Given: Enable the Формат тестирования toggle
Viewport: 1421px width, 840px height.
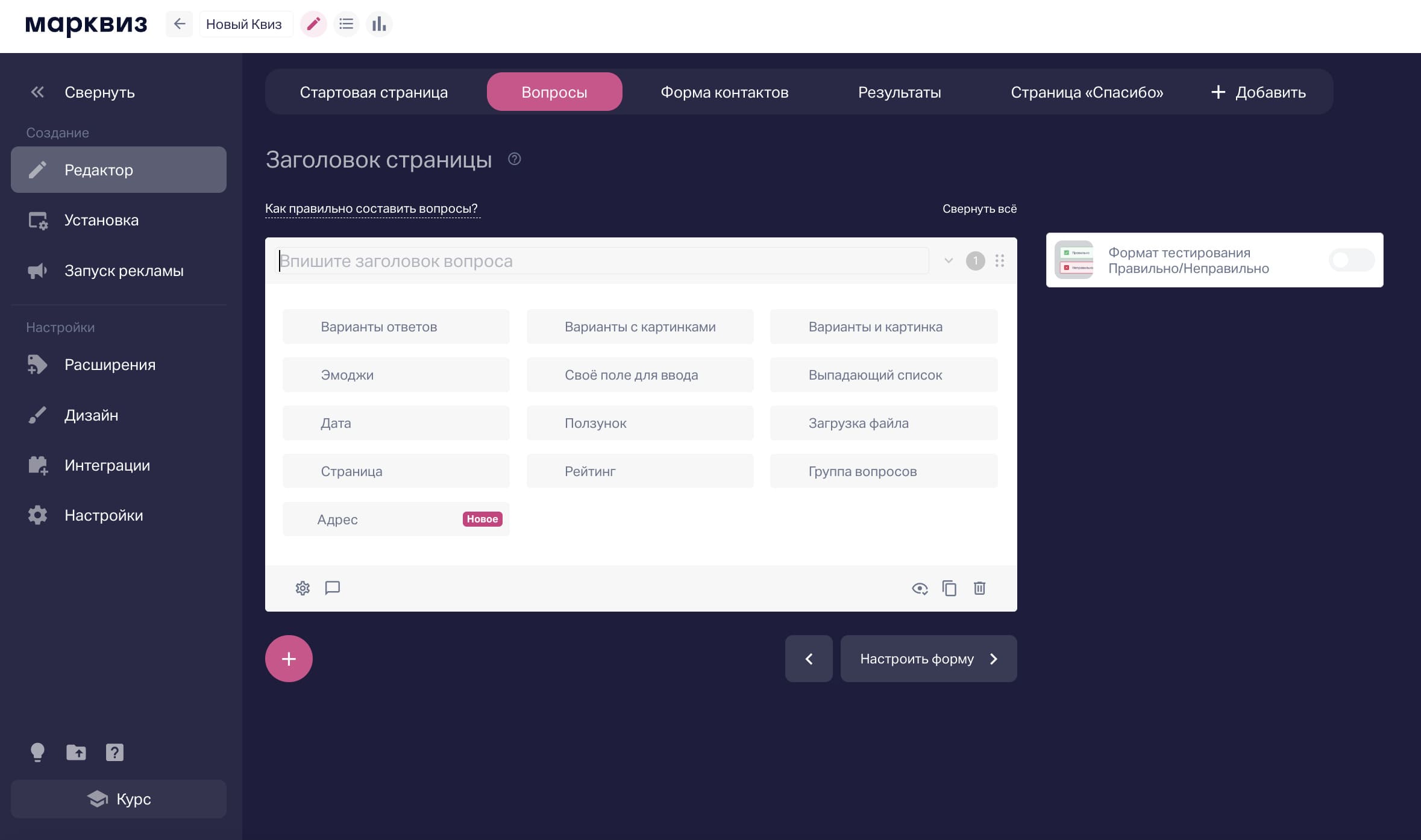Looking at the screenshot, I should coord(1351,260).
